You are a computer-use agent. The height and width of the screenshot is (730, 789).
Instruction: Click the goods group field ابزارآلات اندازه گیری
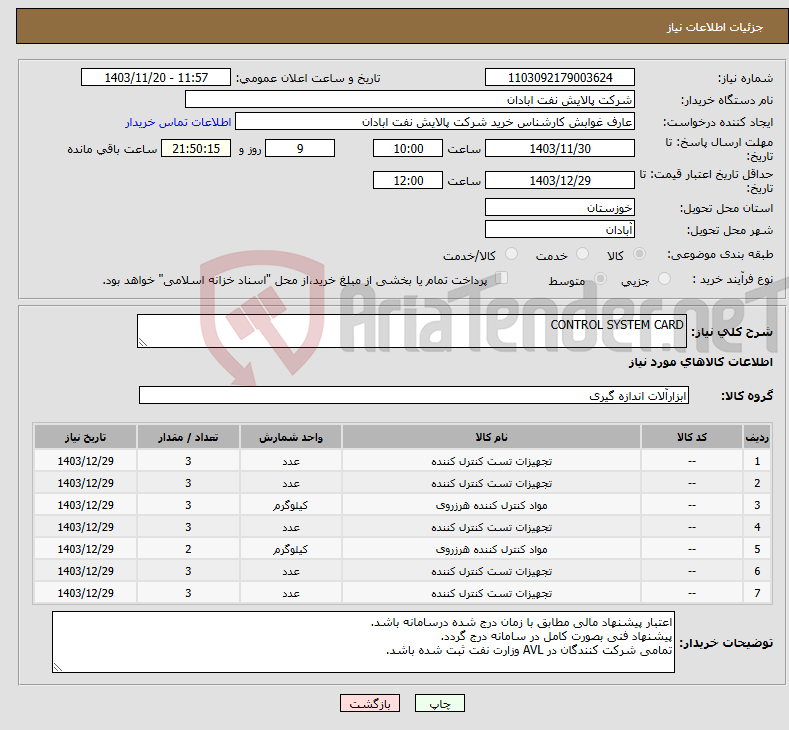[414, 395]
